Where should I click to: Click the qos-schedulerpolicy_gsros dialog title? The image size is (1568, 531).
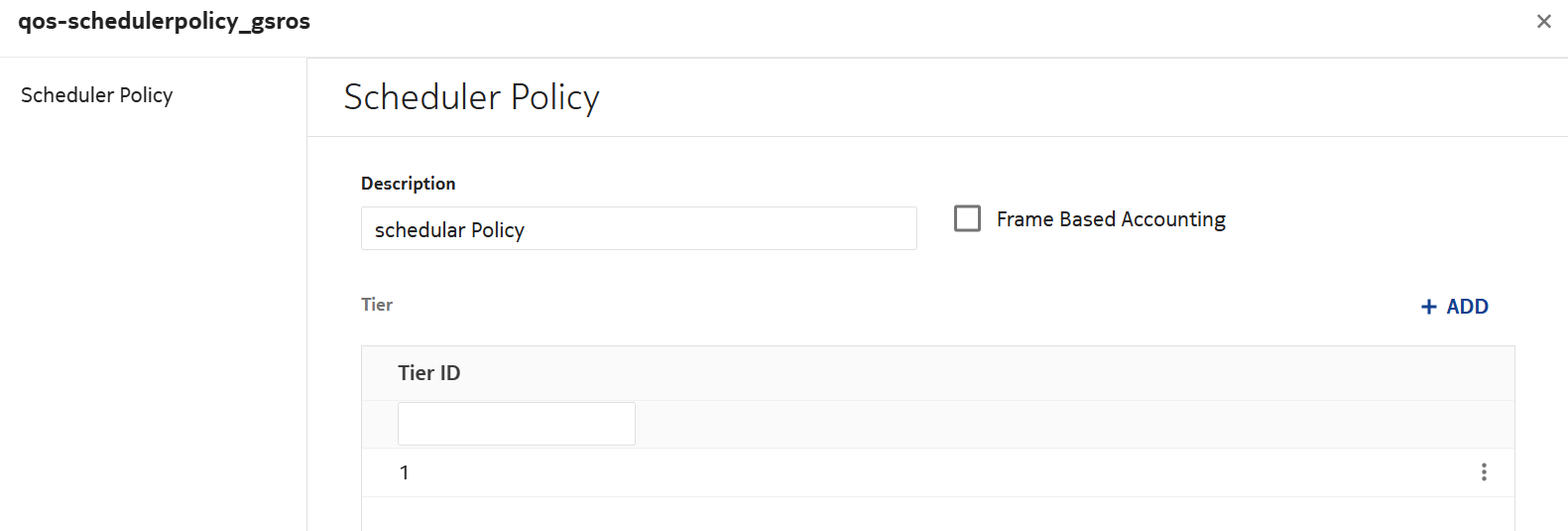[164, 22]
